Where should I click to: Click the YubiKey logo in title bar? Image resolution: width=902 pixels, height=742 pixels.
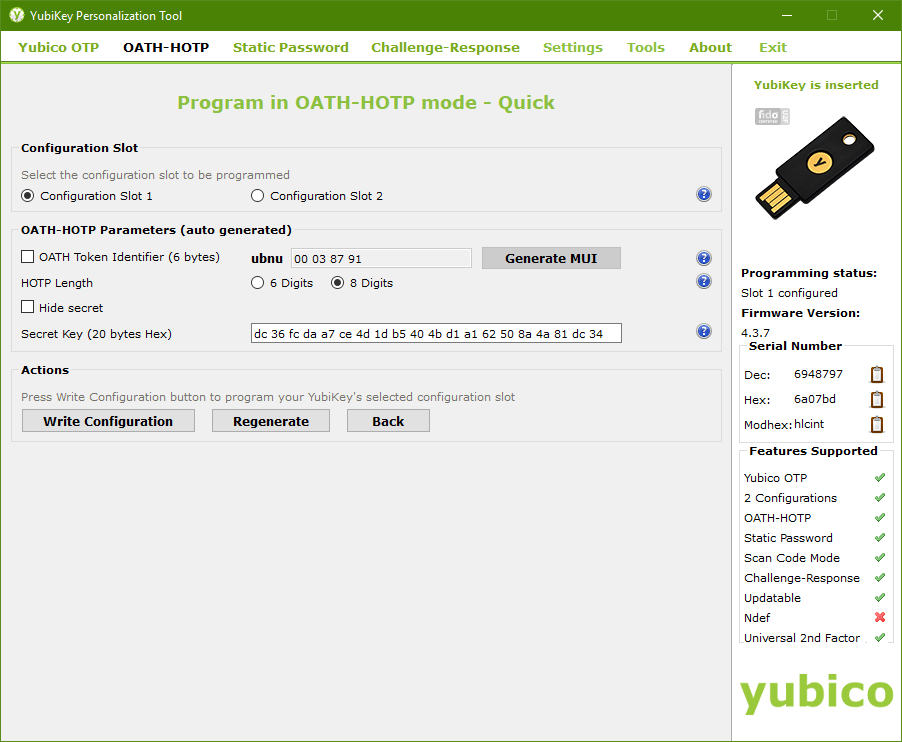[17, 16]
